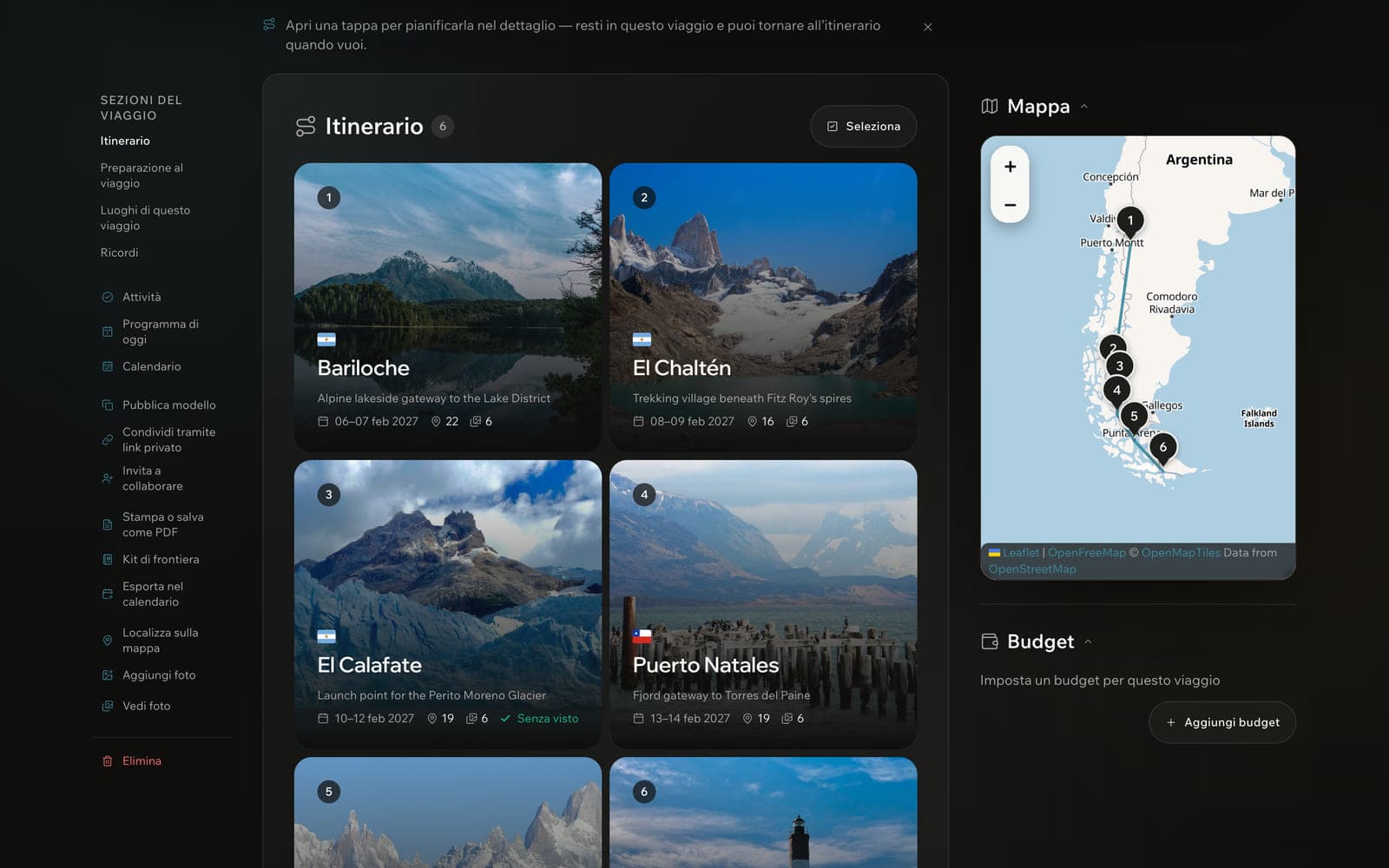Click the Mappa heading map icon
The image size is (1389, 868).
[x=990, y=107]
